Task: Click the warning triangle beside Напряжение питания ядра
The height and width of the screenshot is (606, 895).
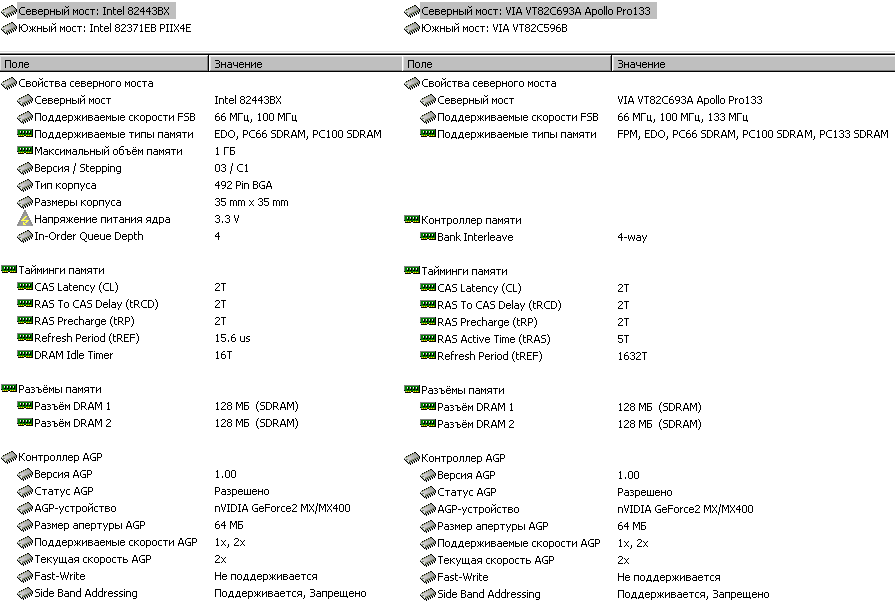Action: (x=25, y=219)
